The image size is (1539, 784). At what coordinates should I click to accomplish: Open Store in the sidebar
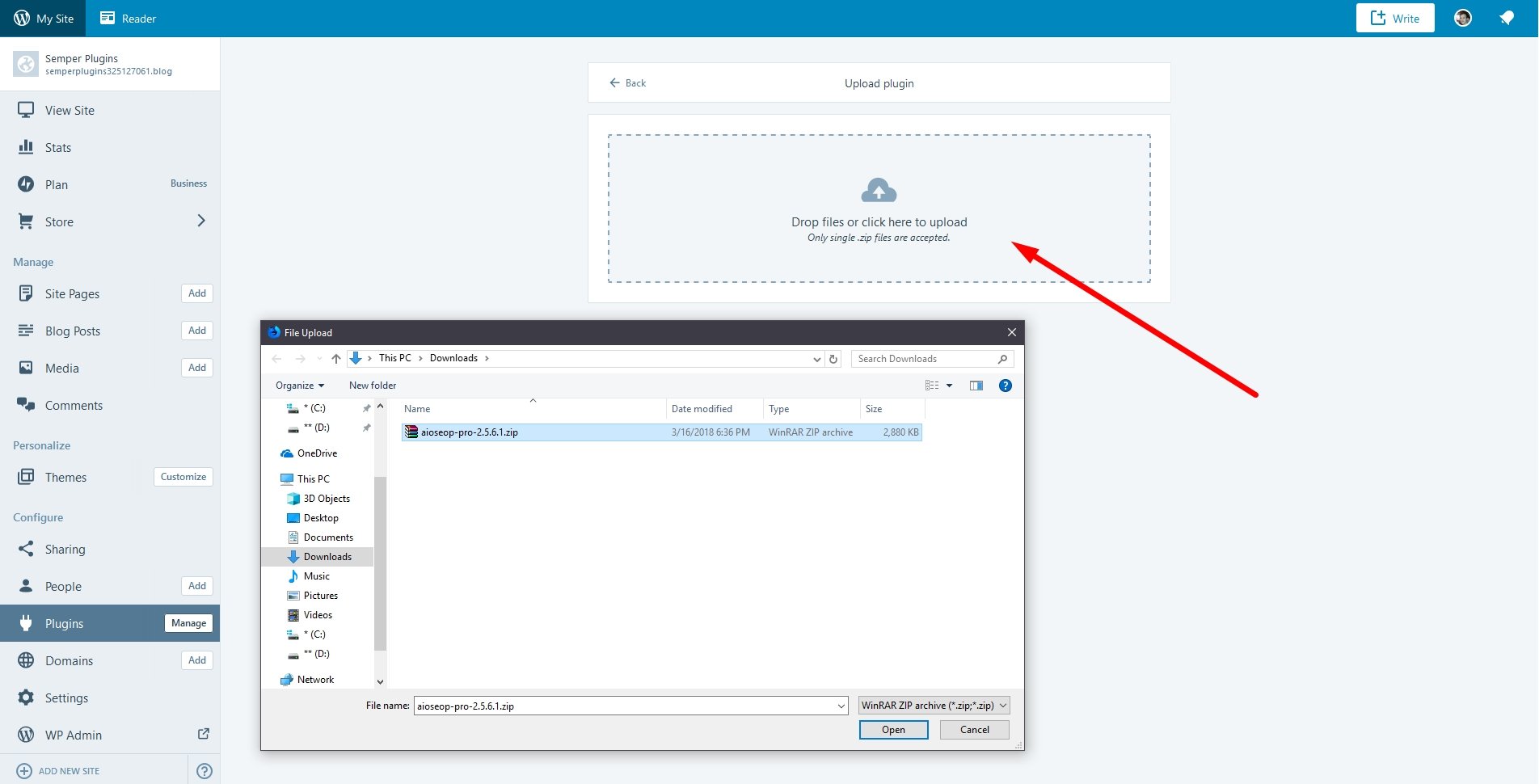(x=59, y=221)
